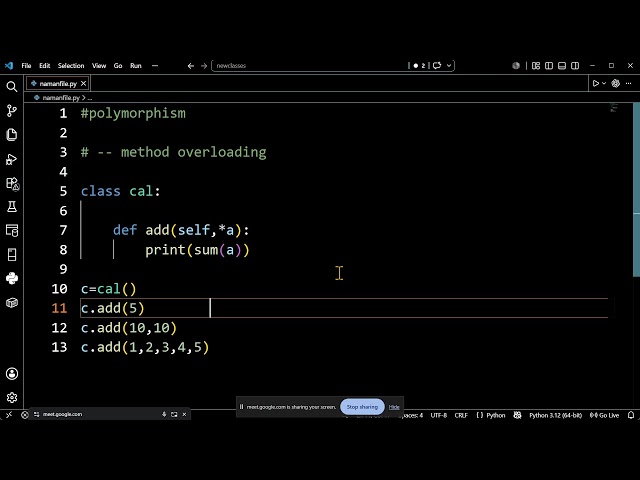
Task: Run the Python file with play button
Action: click(596, 83)
